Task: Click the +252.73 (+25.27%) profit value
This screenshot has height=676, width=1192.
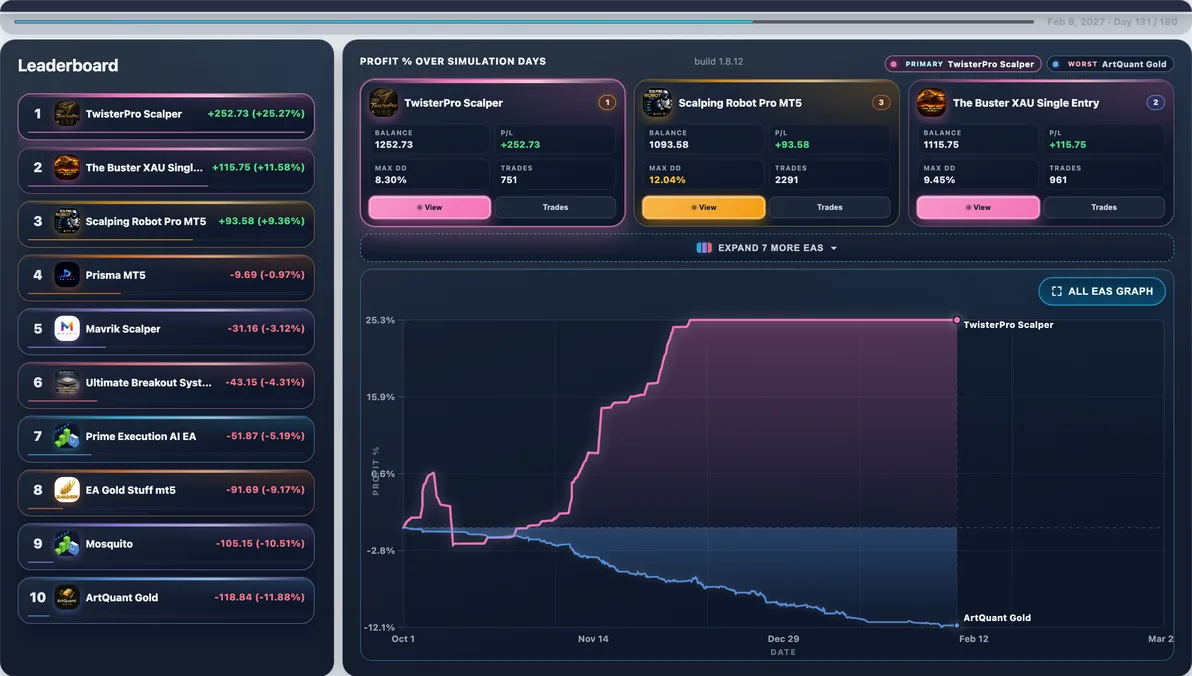Action: pos(256,113)
